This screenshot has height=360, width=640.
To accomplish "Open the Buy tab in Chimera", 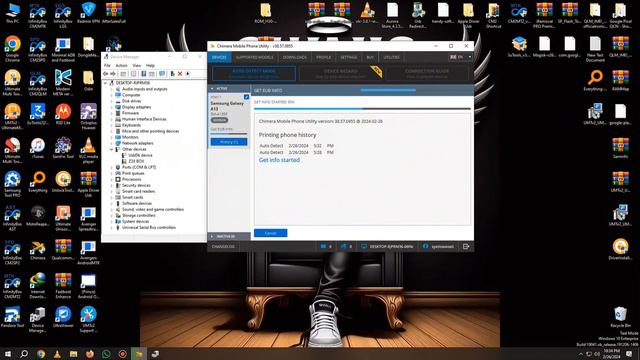I will (x=370, y=57).
